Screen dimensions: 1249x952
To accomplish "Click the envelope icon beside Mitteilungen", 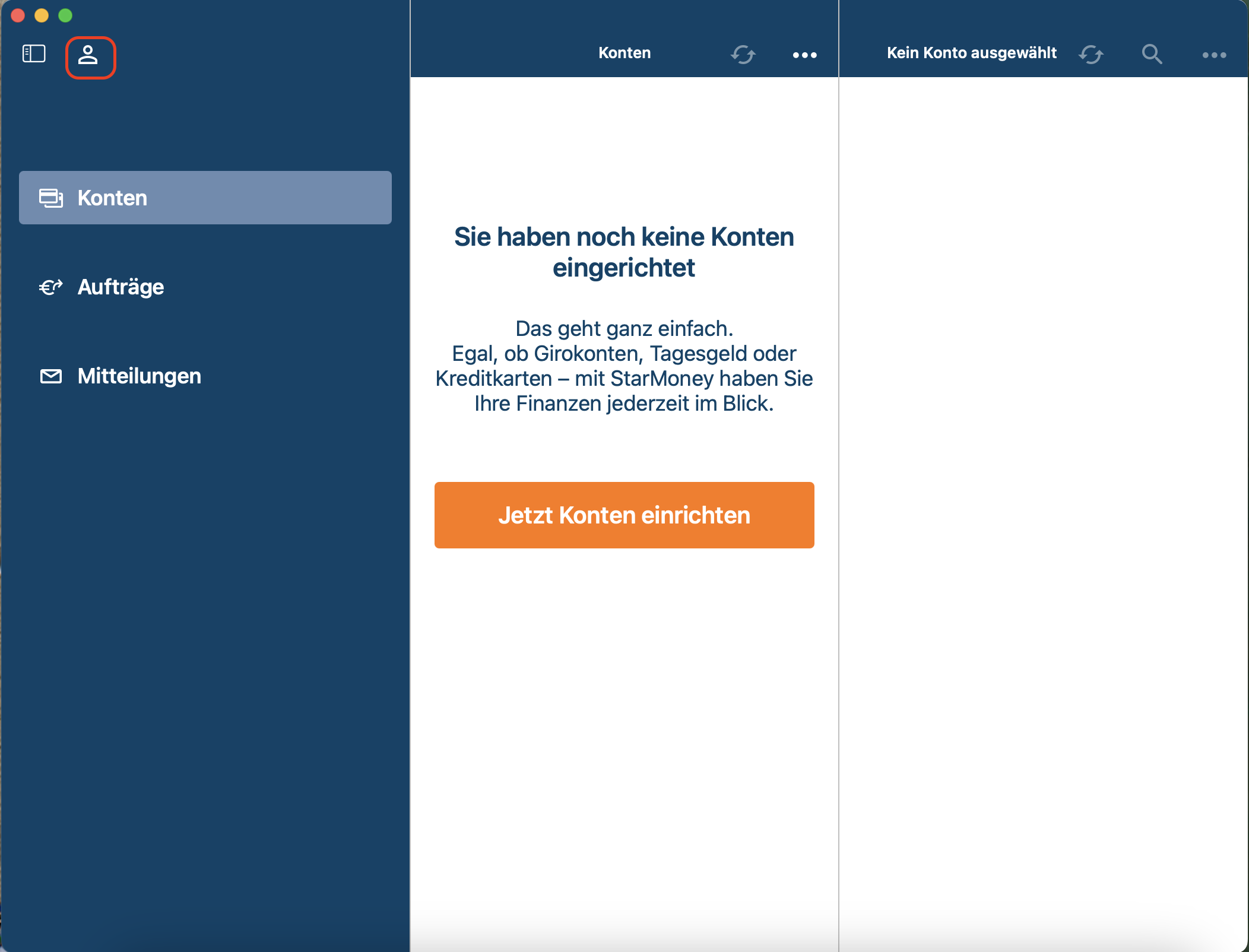I will click(51, 376).
